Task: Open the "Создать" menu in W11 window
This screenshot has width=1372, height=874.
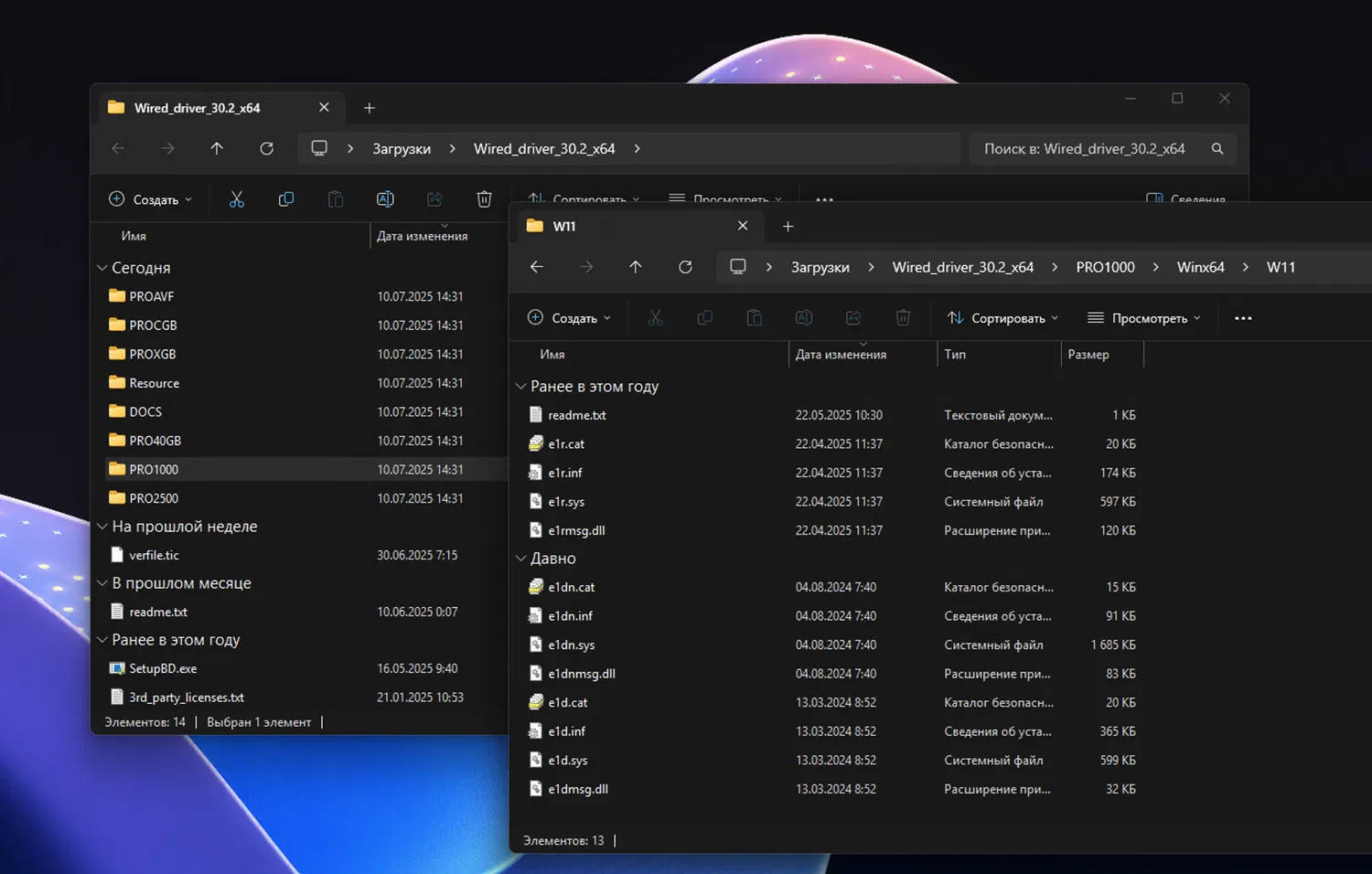Action: tap(569, 318)
